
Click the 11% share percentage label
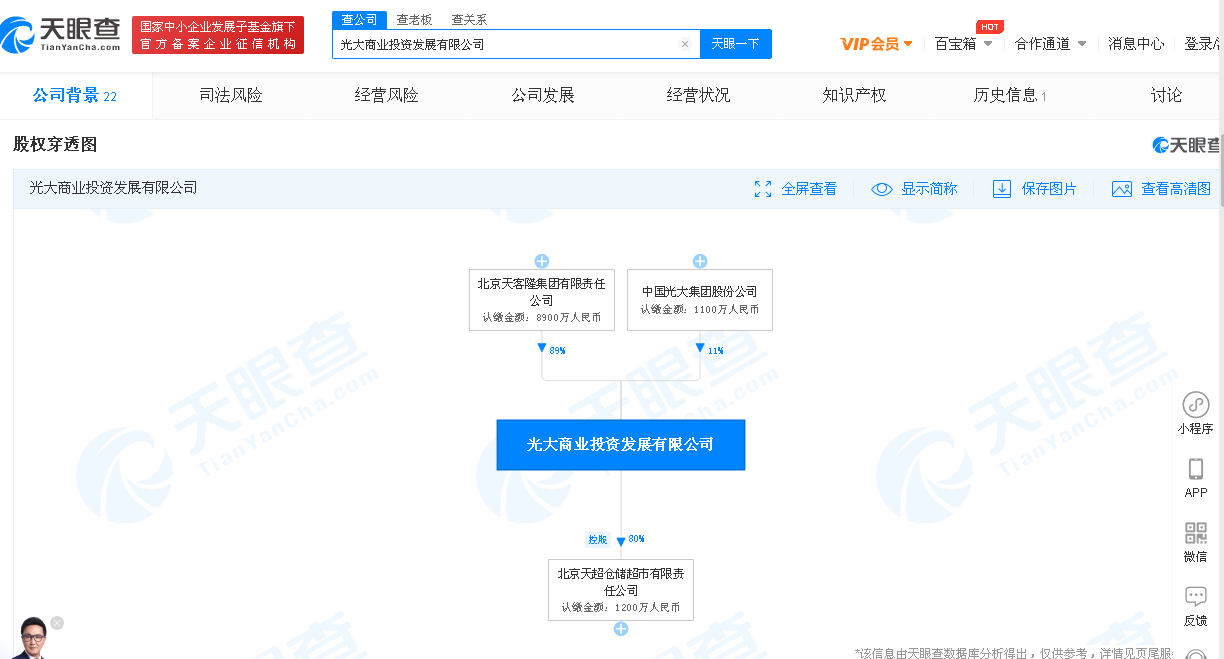715,350
